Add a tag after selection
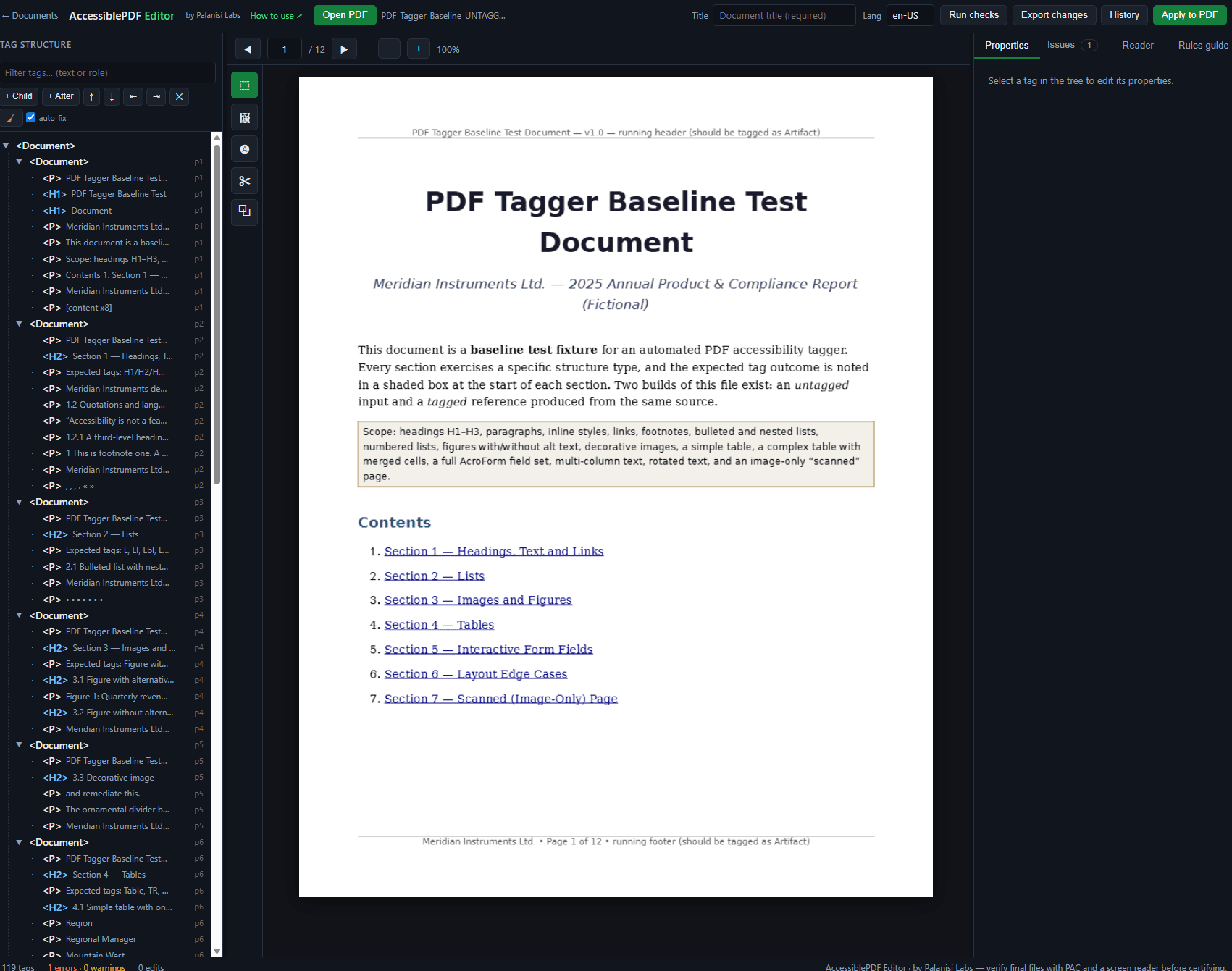 pos(60,96)
